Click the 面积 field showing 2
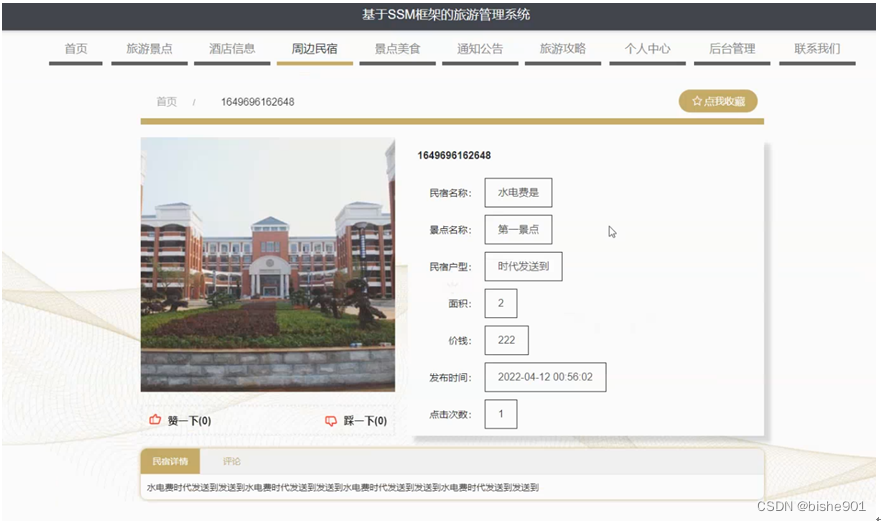Image resolution: width=881 pixels, height=521 pixels. click(x=501, y=303)
